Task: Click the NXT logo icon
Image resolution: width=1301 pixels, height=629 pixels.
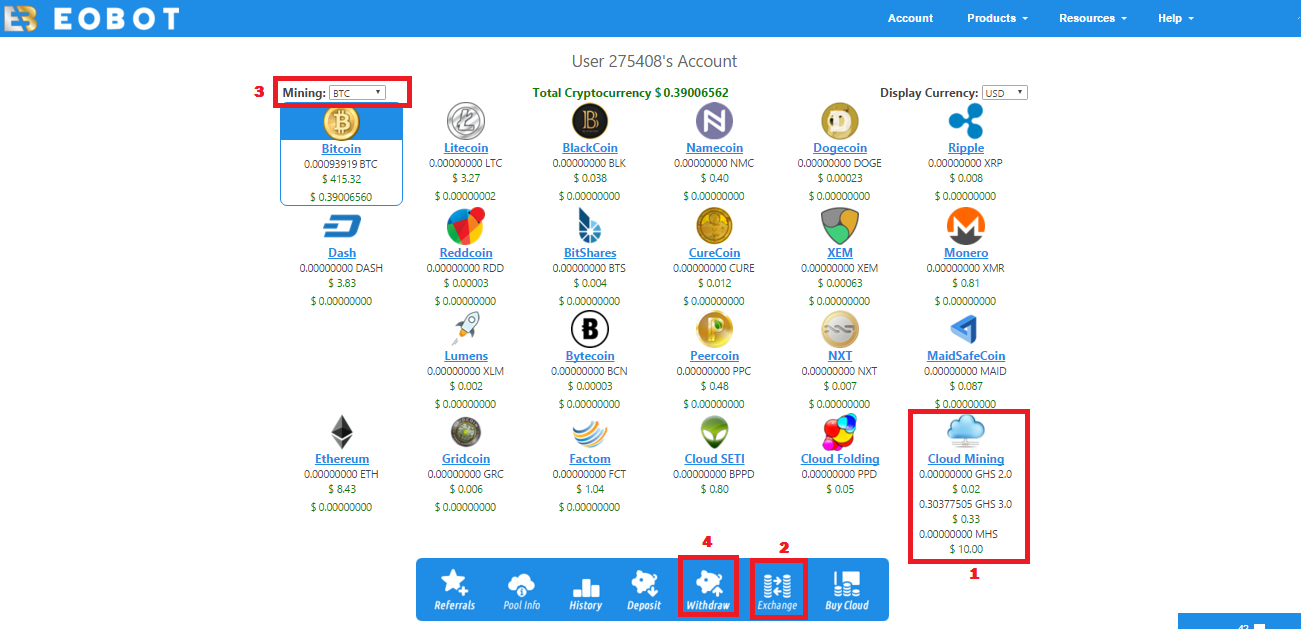Action: pyautogui.click(x=840, y=329)
